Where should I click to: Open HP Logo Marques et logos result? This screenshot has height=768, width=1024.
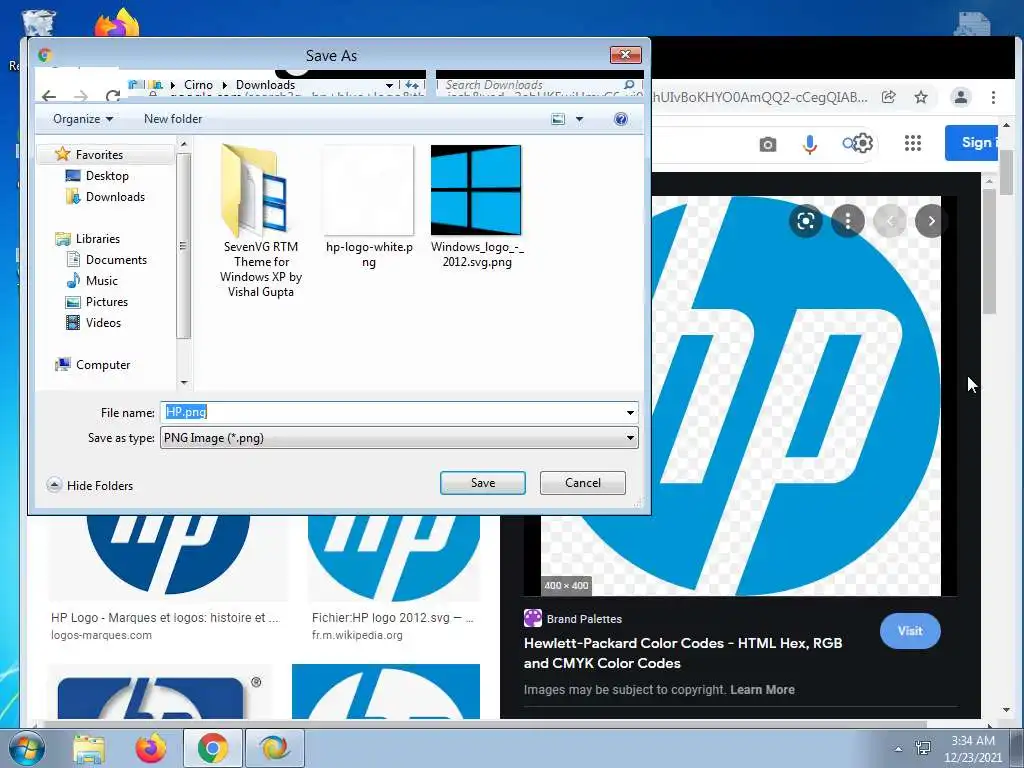tap(165, 617)
